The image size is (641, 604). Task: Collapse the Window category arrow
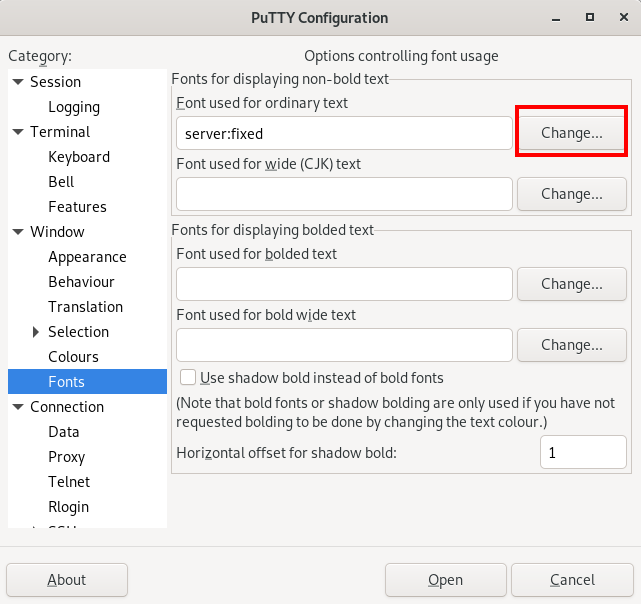coord(18,231)
